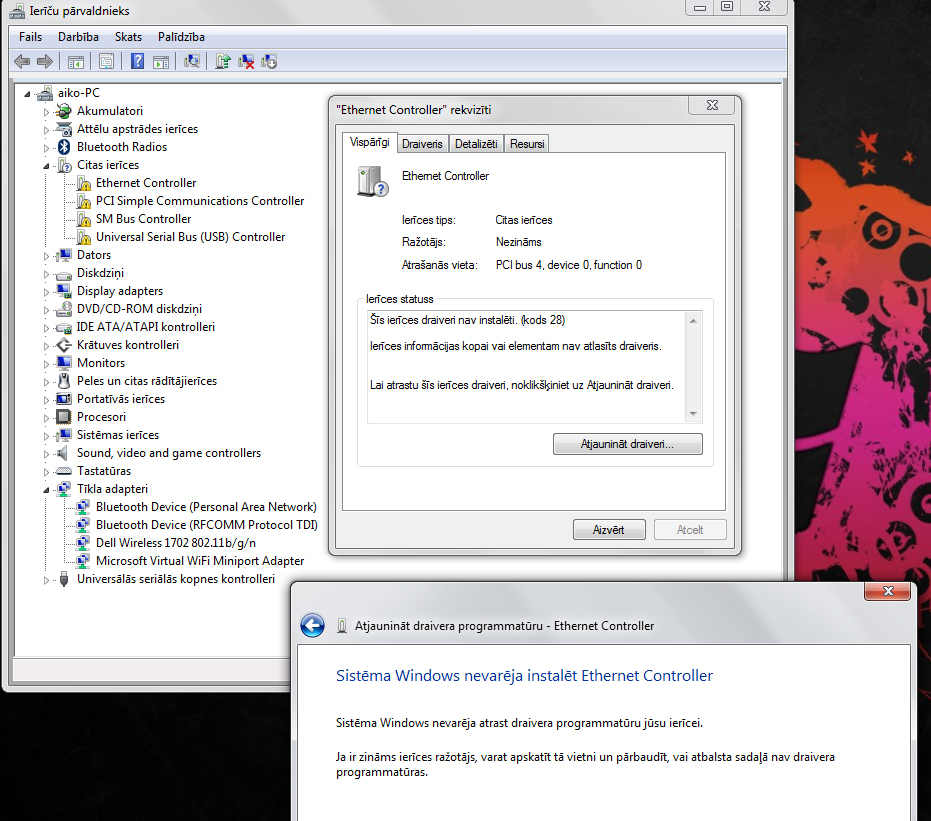Open the Palīdzība menu

[181, 37]
